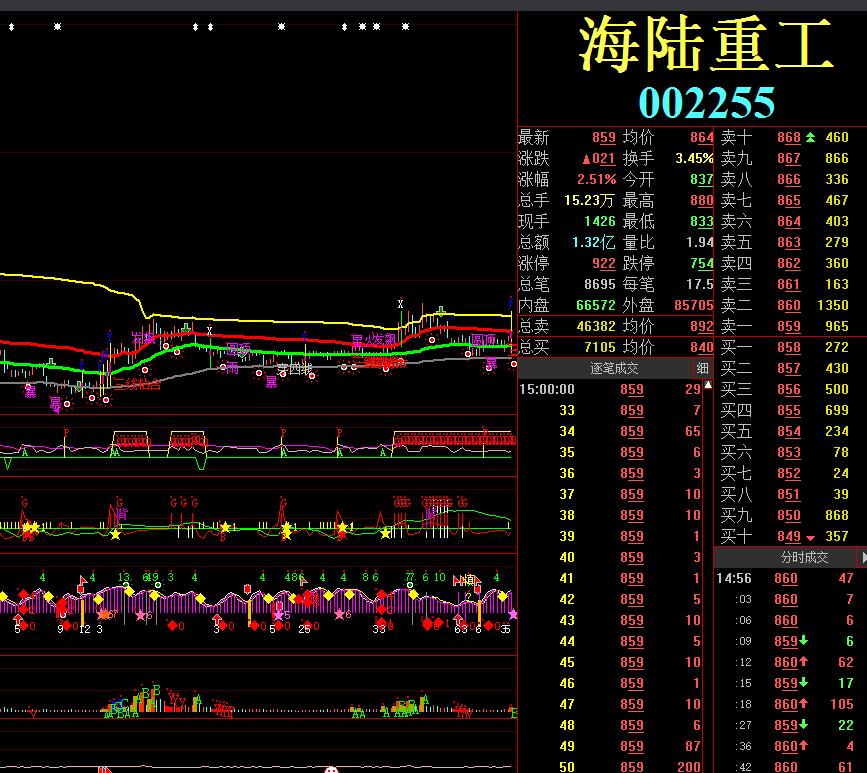
Task: Click the 涨停 price 922
Action: 604,264
